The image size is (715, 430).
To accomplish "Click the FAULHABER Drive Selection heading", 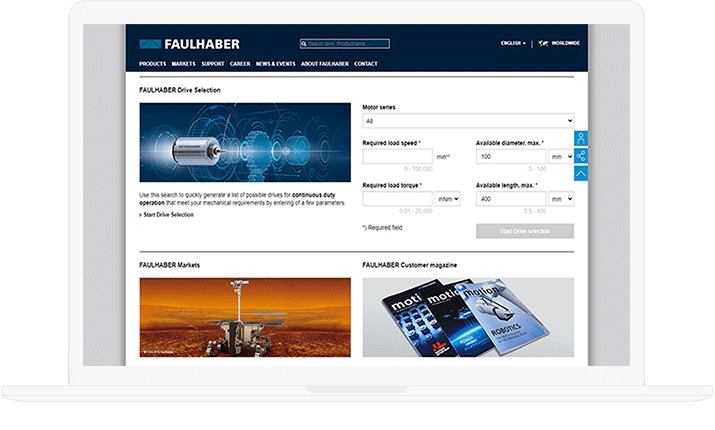I will [180, 90].
